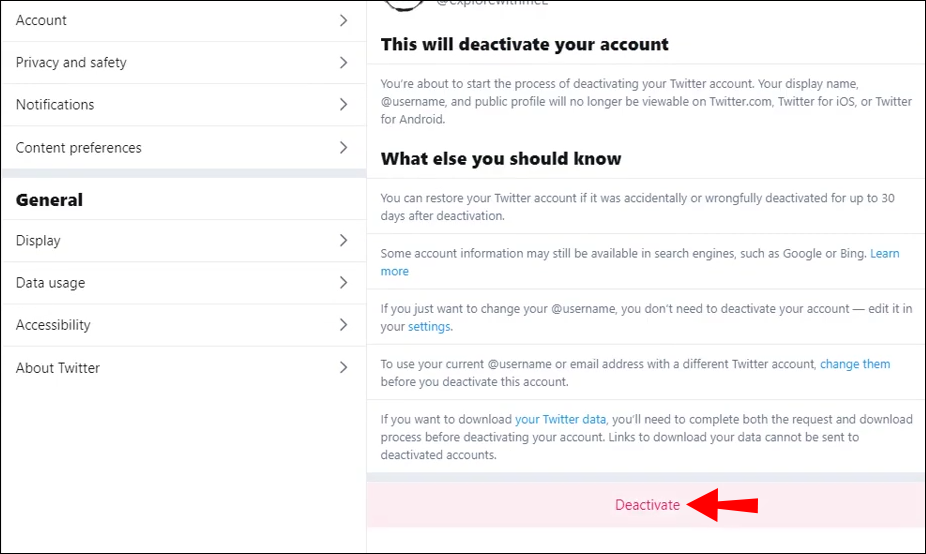Screen dimensions: 926x554
Task: Select the Display settings label
Action: click(x=38, y=241)
